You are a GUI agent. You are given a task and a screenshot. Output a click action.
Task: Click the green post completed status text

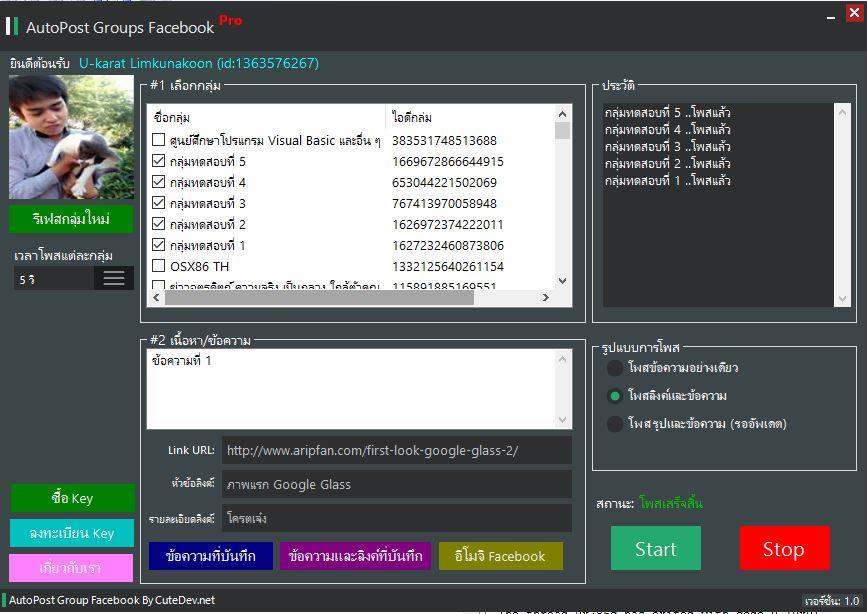[x=671, y=503]
